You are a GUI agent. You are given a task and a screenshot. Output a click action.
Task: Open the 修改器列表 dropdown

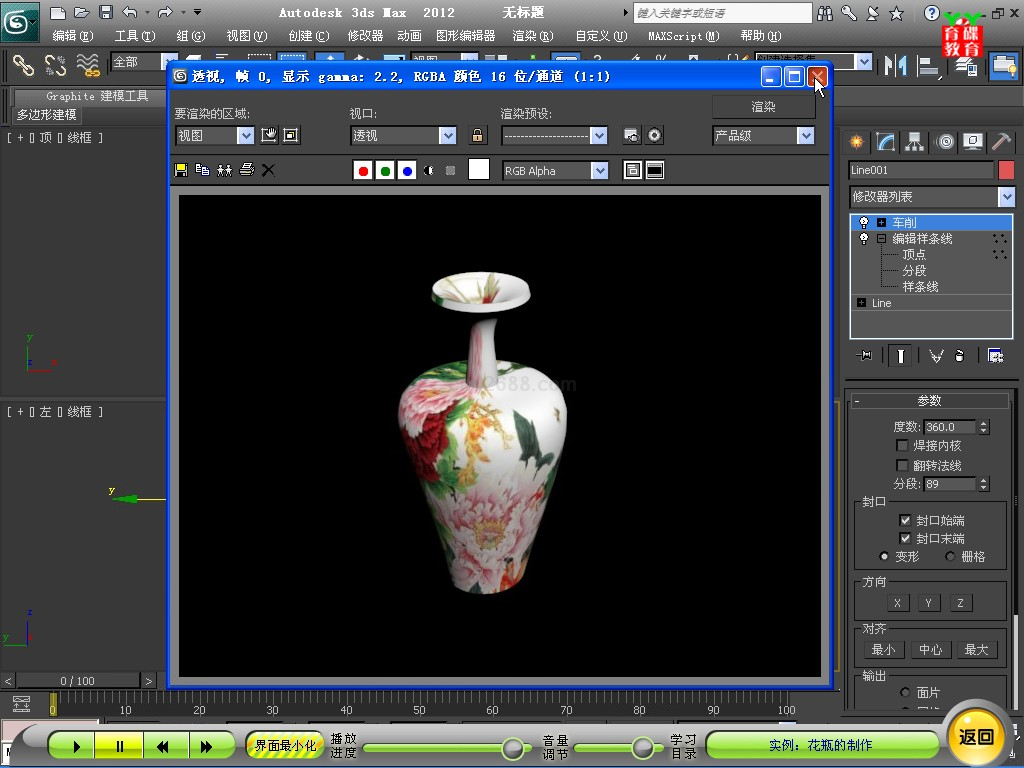pyautogui.click(x=1006, y=197)
